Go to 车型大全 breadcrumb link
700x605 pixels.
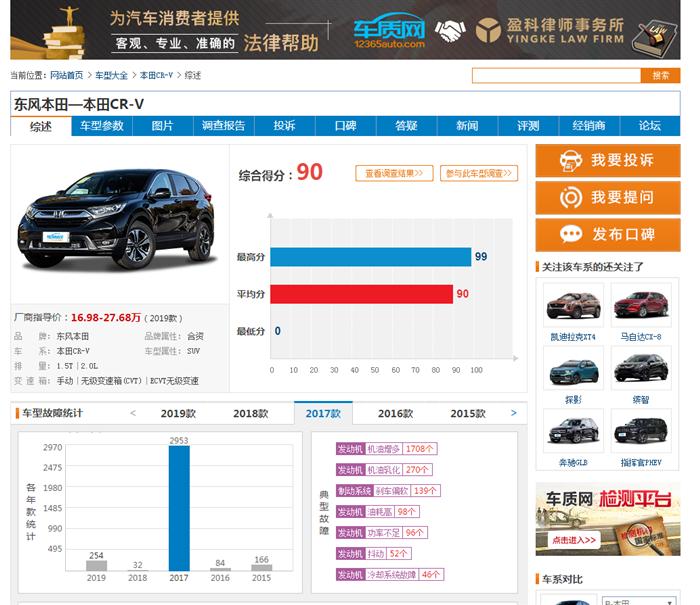(112, 75)
